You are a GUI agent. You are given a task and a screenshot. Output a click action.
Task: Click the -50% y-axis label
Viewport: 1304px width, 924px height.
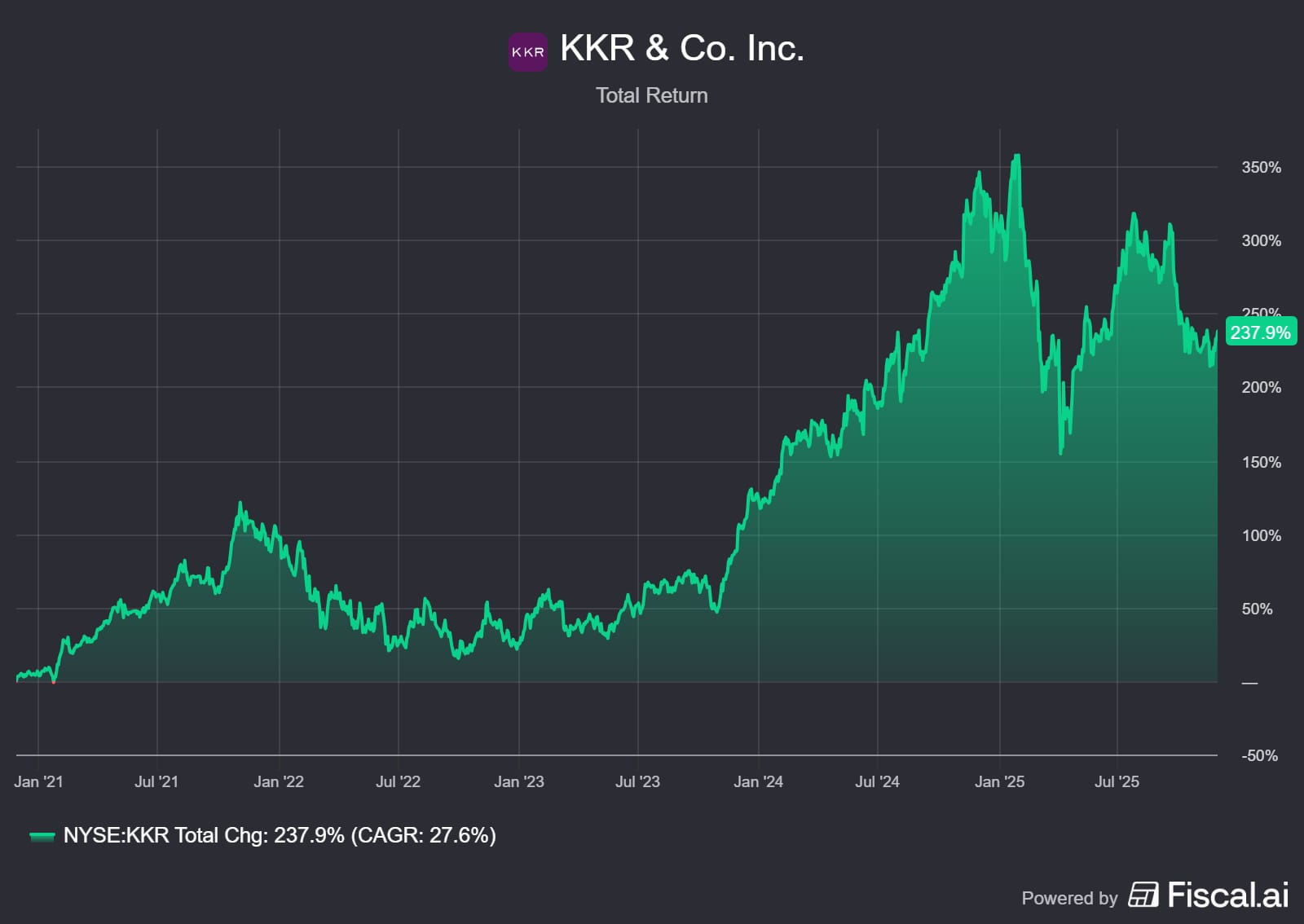(1259, 755)
